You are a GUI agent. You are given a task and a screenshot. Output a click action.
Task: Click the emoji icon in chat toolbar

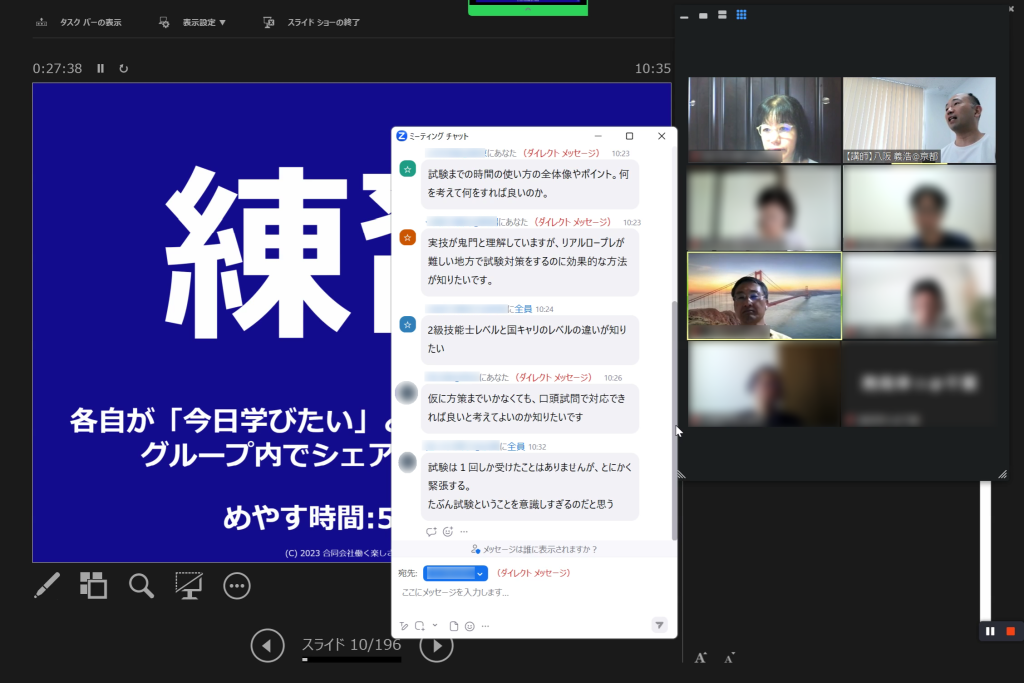(x=469, y=626)
